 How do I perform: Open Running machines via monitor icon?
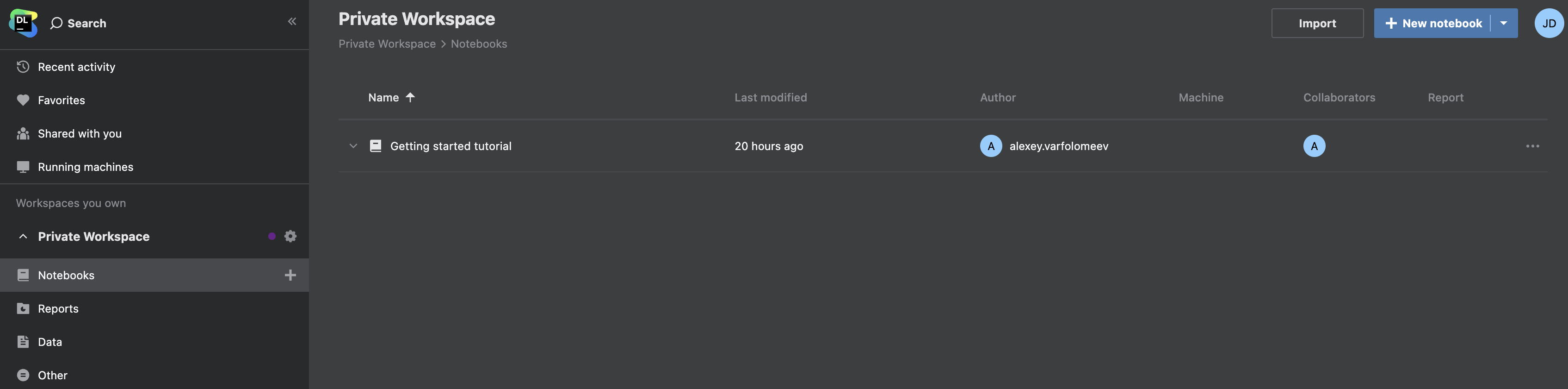click(23, 166)
